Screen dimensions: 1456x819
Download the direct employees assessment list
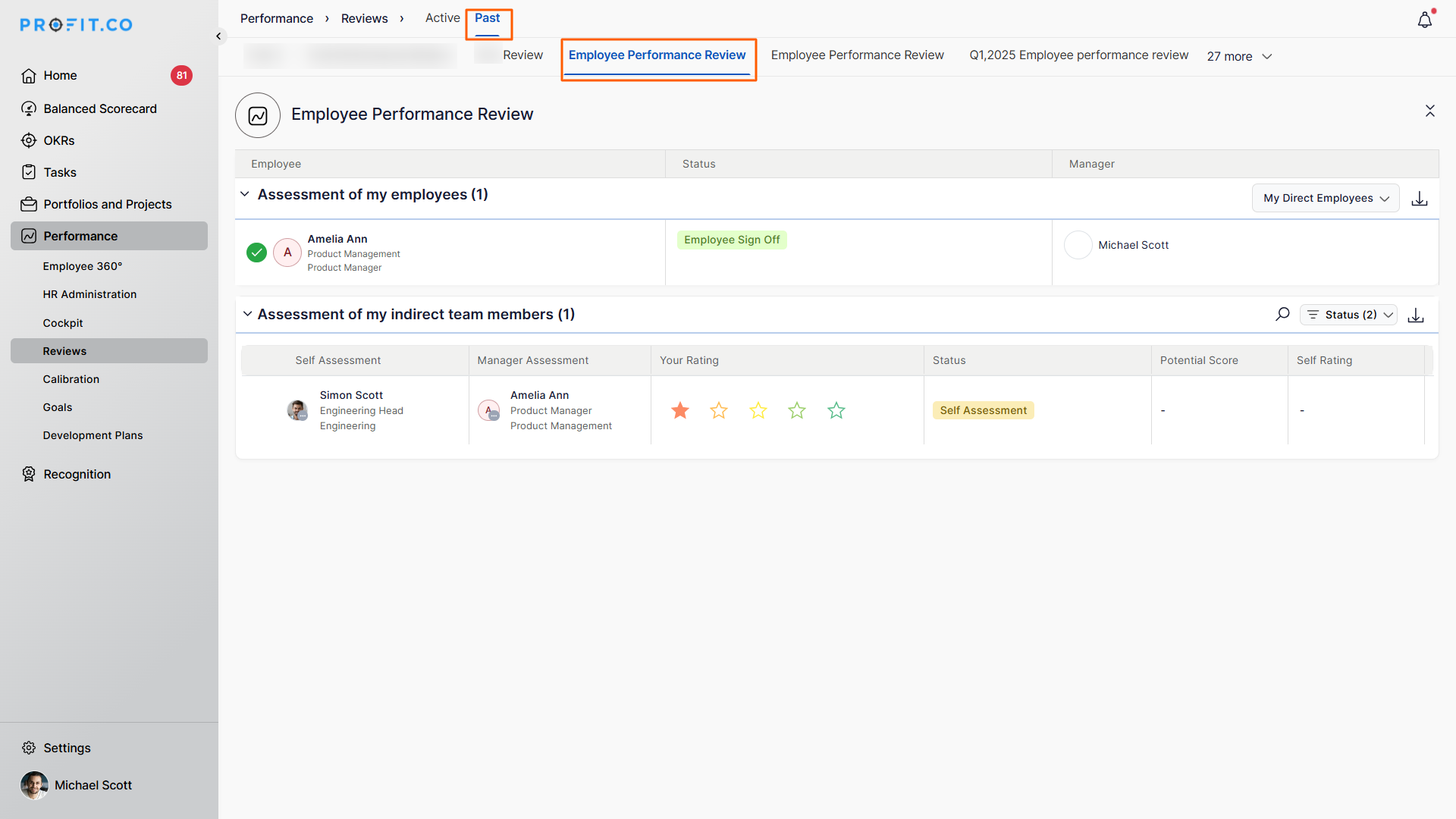pyautogui.click(x=1419, y=199)
